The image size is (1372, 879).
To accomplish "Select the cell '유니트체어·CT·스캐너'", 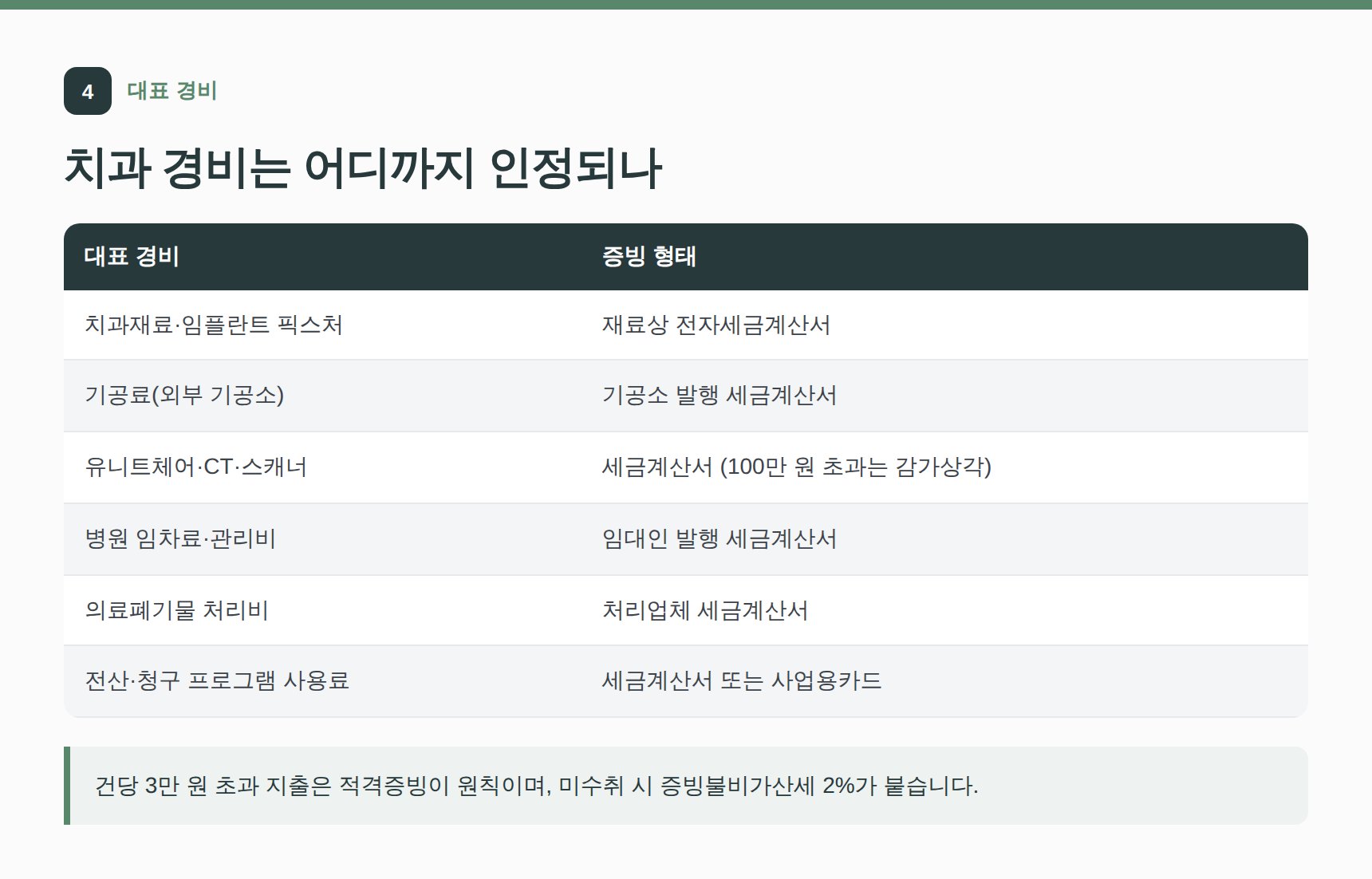I will pyautogui.click(x=322, y=467).
